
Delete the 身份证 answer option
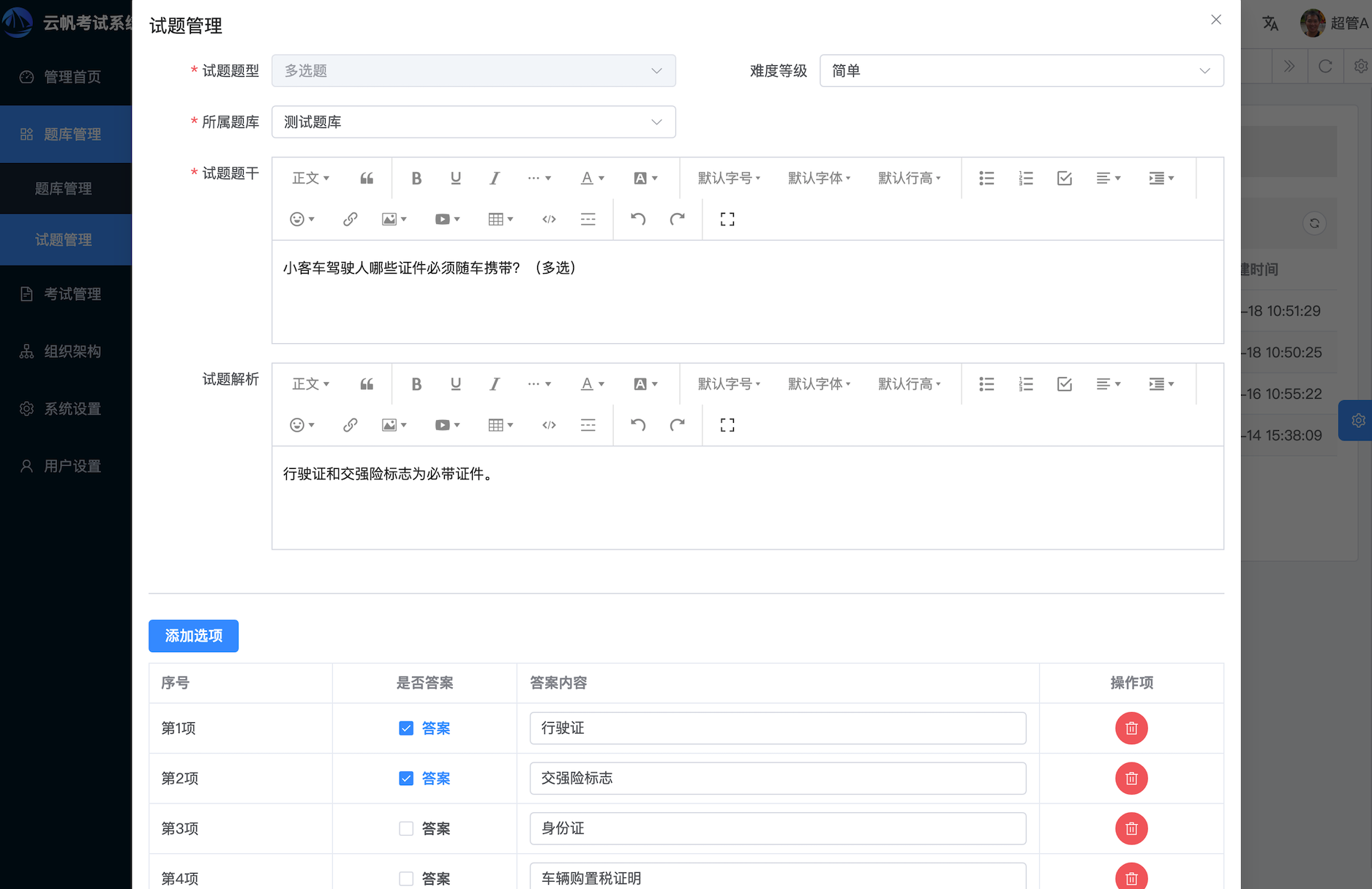coord(1131,828)
